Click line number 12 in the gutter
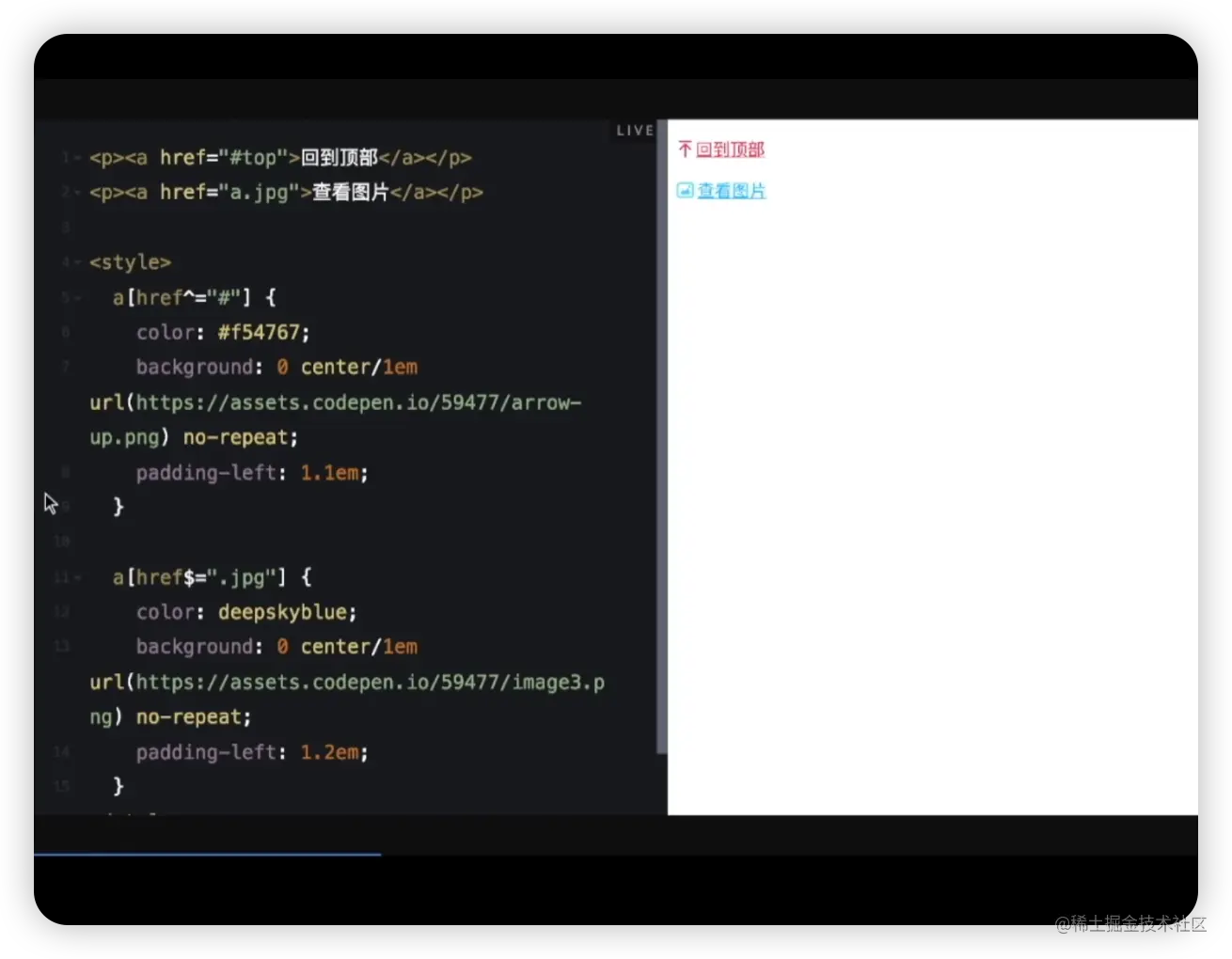This screenshot has height=959, width=1232. [62, 612]
